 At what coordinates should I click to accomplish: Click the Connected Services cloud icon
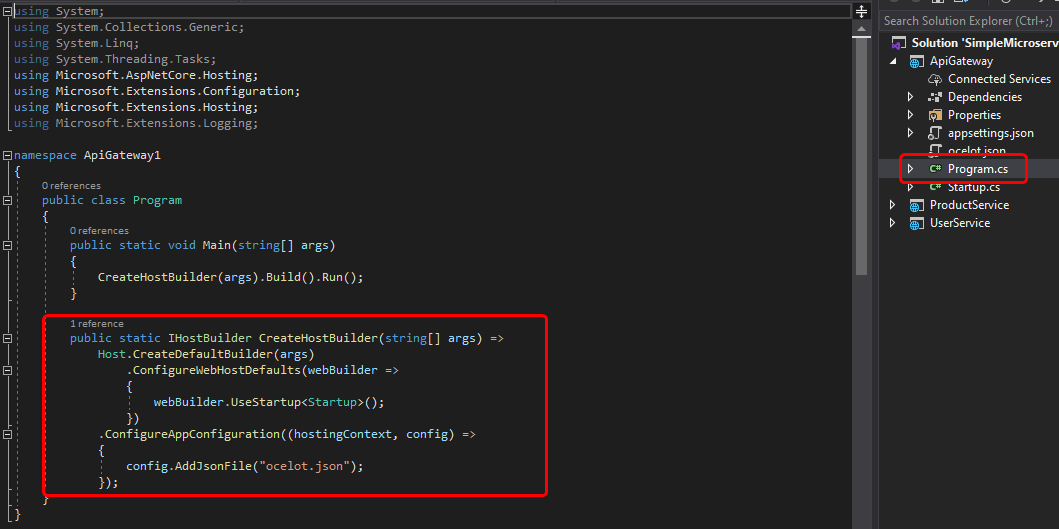935,79
